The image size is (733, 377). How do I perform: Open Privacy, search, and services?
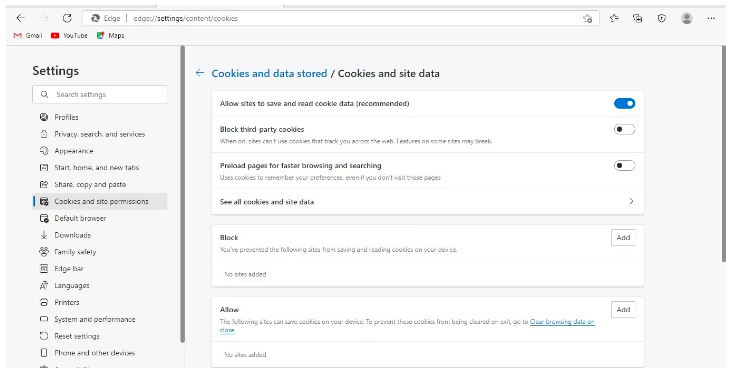pyautogui.click(x=100, y=134)
